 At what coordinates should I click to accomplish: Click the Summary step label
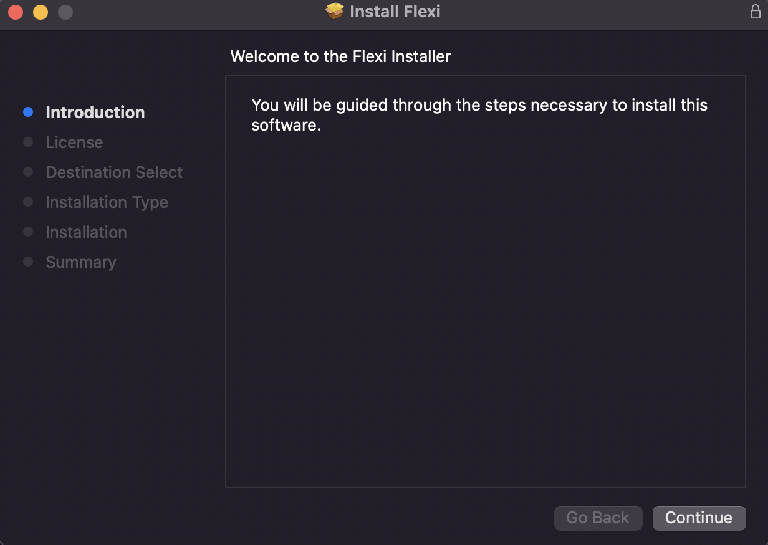pyautogui.click(x=81, y=262)
